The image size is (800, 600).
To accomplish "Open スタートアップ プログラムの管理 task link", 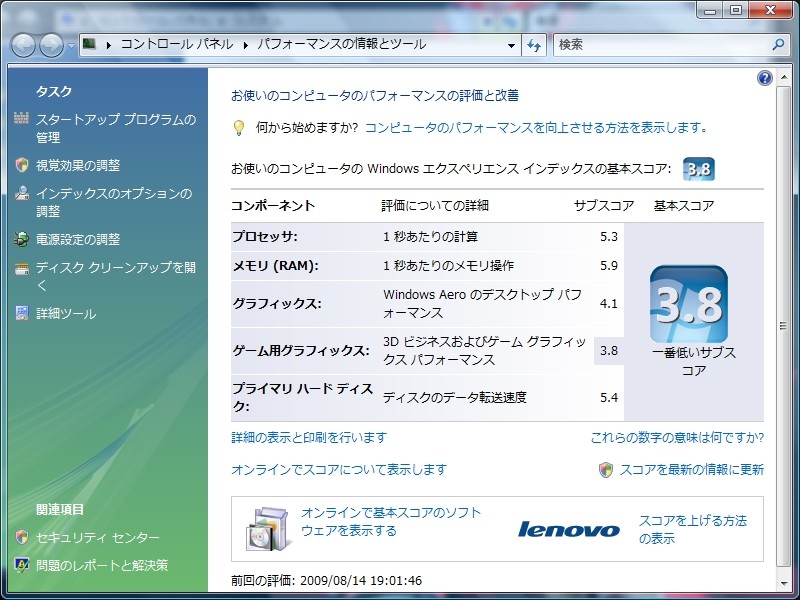I will tap(116, 128).
